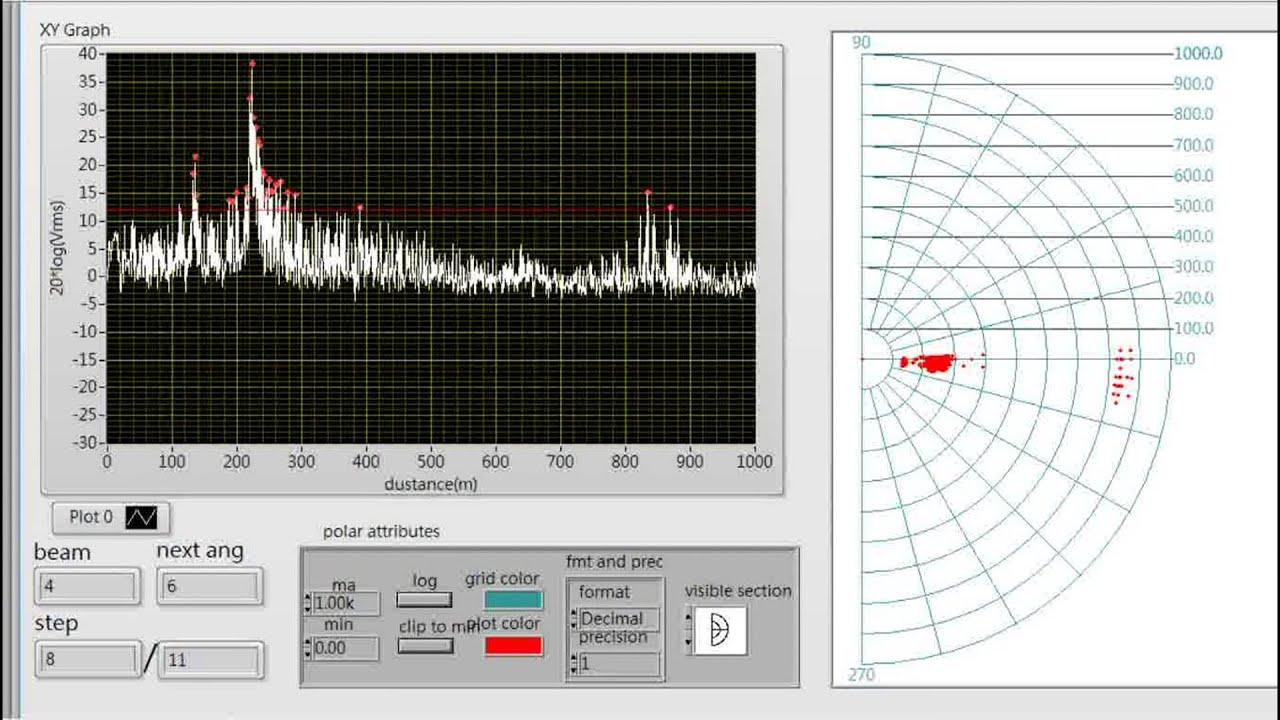Click the step indicator showing 8
Viewport: 1280px width, 720px height.
tap(87, 660)
